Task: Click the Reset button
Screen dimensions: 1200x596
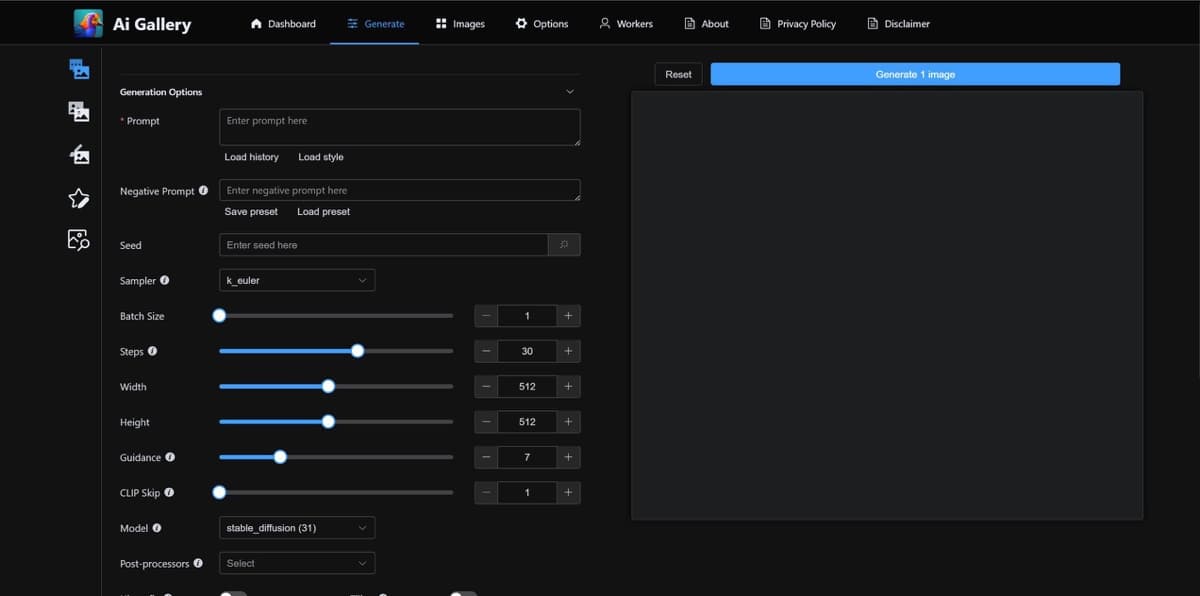Action: (678, 74)
